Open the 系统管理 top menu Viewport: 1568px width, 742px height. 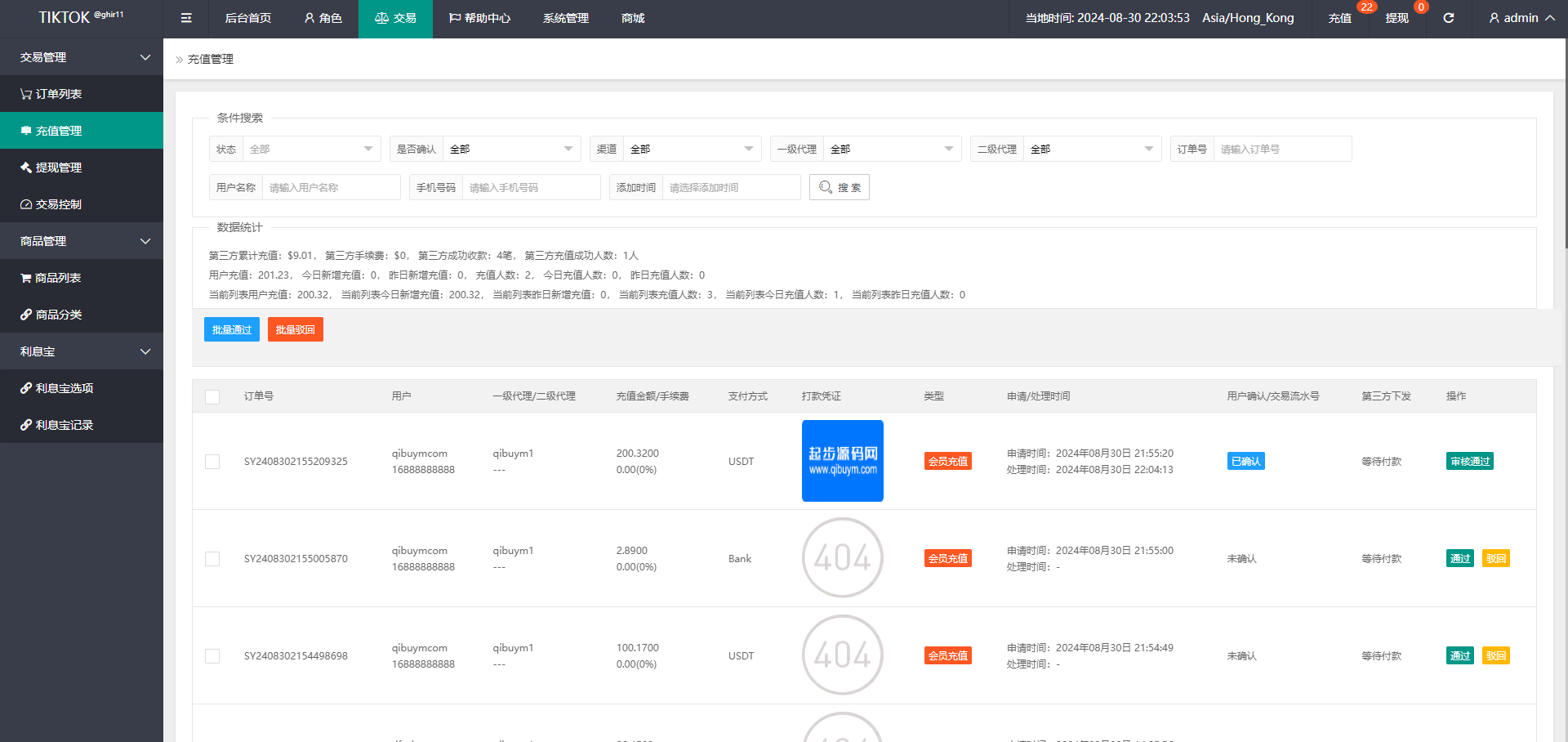(566, 18)
